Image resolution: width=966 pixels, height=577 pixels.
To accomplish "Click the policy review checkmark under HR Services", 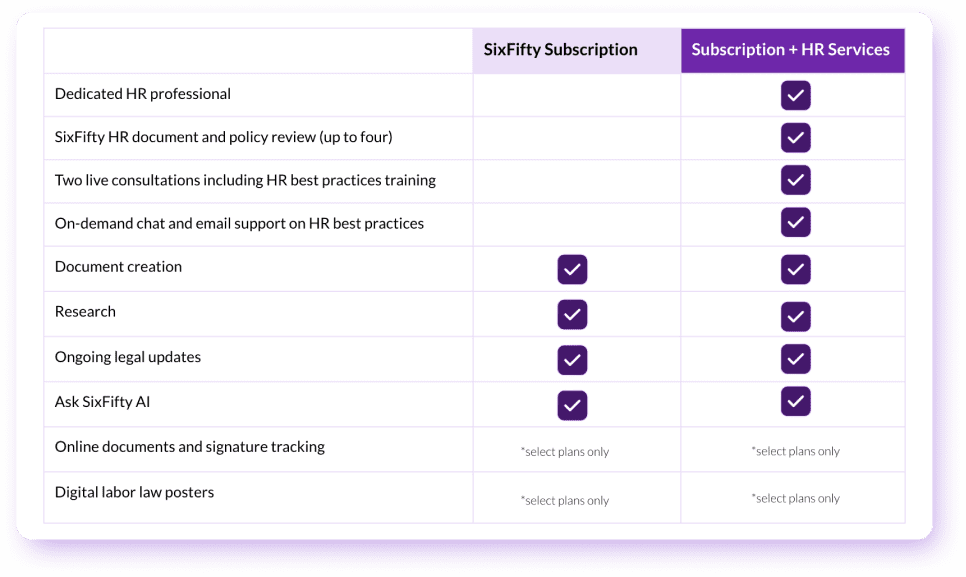I will (x=795, y=137).
